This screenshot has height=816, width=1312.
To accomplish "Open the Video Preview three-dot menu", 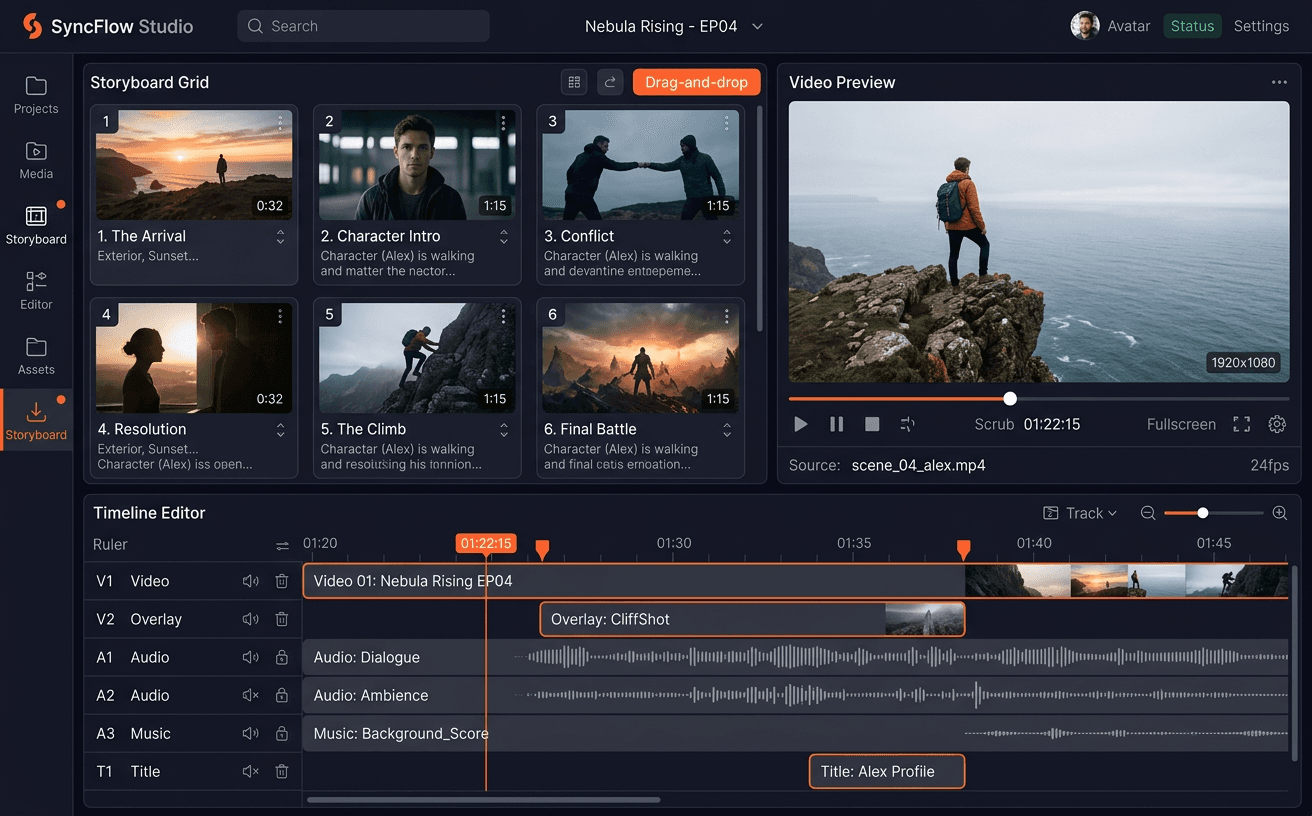I will 1279,82.
